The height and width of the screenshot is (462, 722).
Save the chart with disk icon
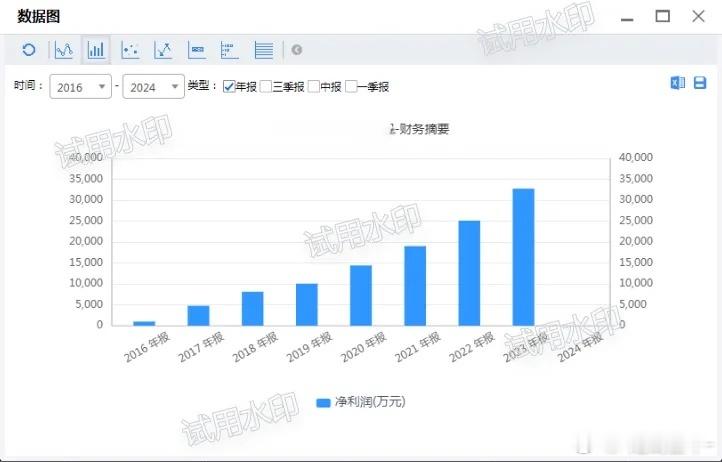coord(700,83)
